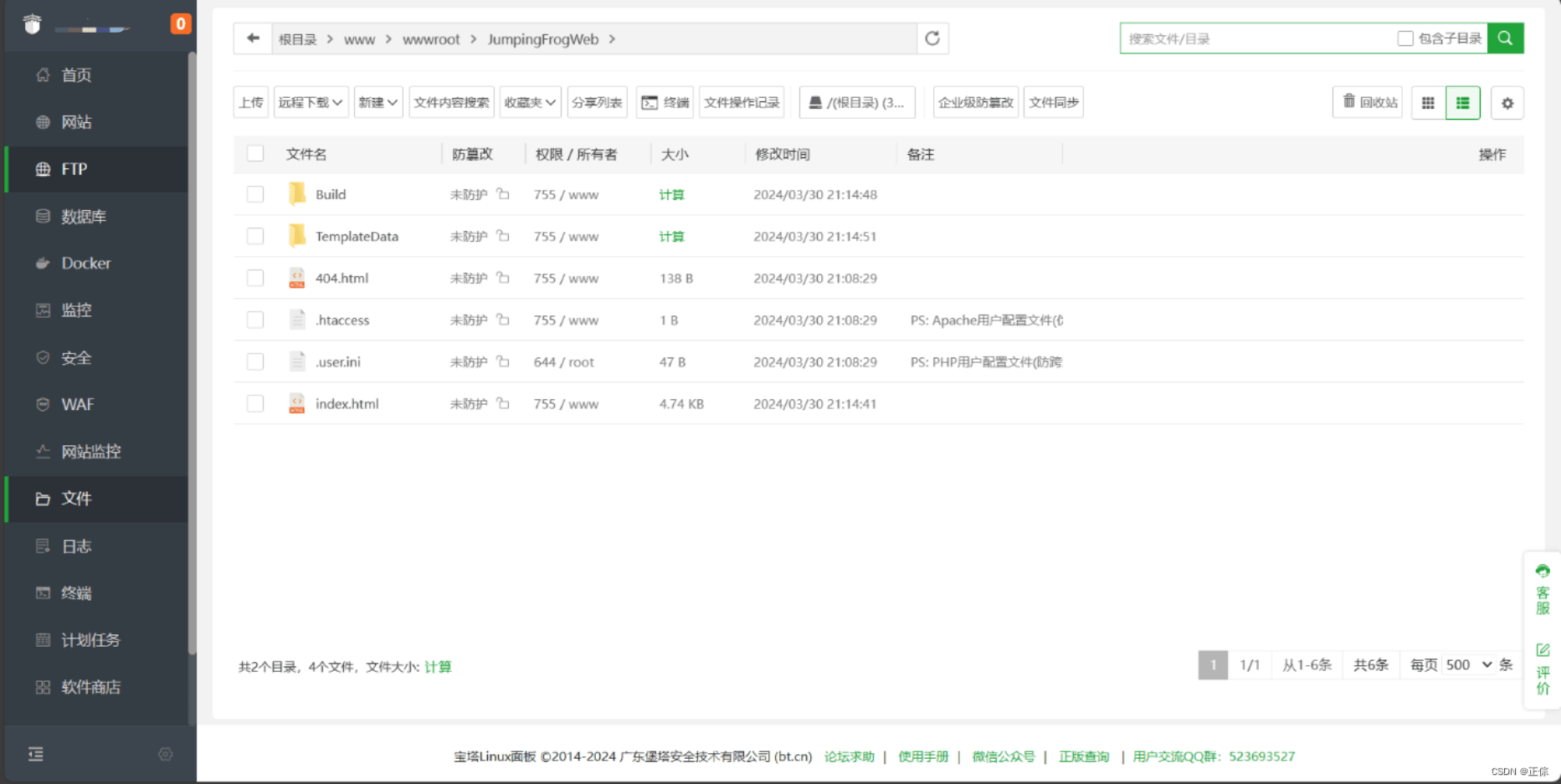Switch to list view layout
The height and width of the screenshot is (784, 1561).
[x=1462, y=103]
